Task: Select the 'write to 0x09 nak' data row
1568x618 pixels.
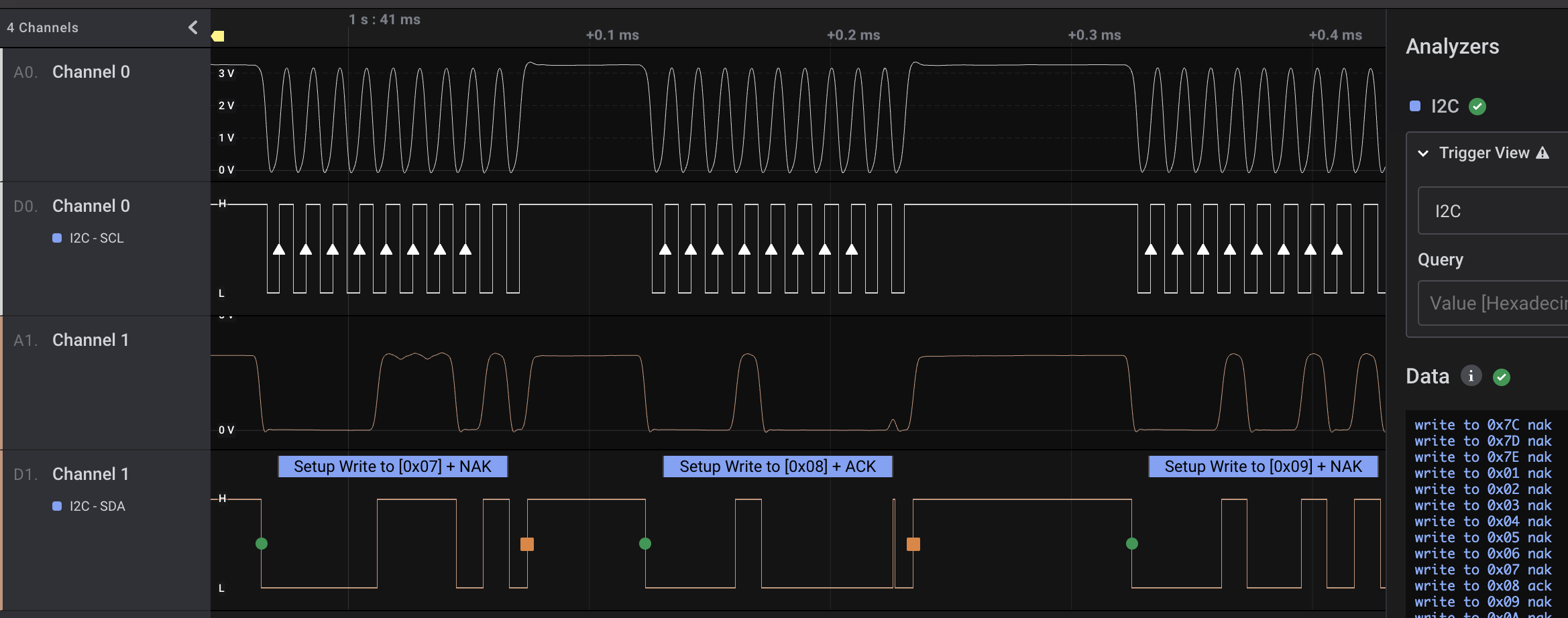Action: point(1483,602)
